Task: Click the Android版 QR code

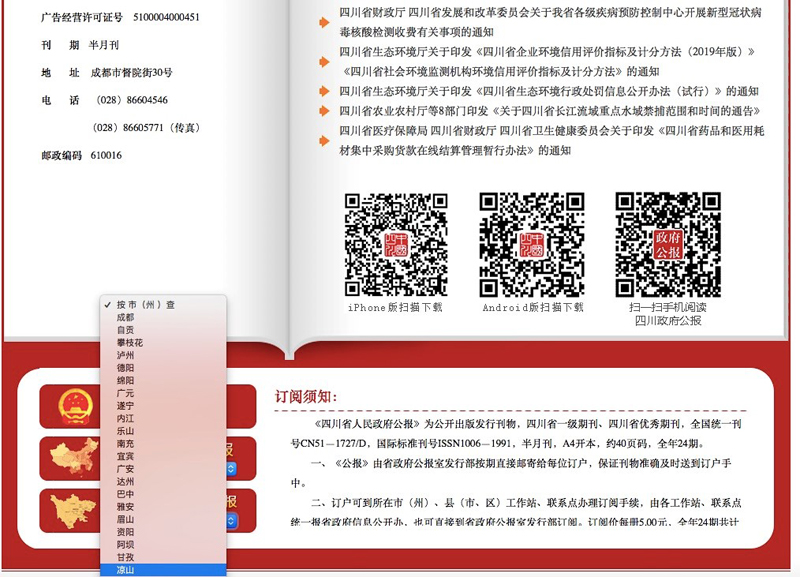Action: click(x=532, y=245)
